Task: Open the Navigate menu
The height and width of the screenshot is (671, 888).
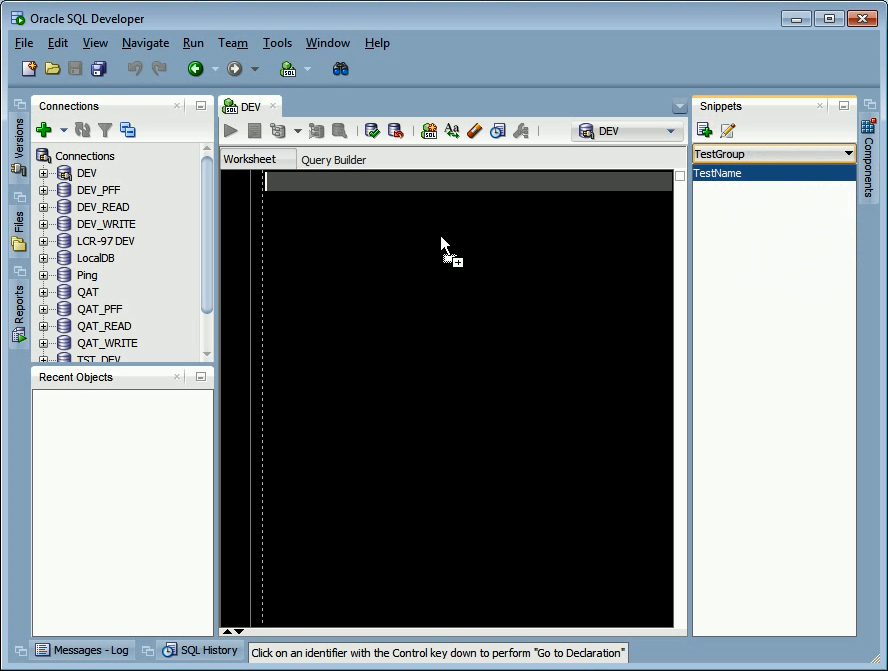Action: (146, 43)
